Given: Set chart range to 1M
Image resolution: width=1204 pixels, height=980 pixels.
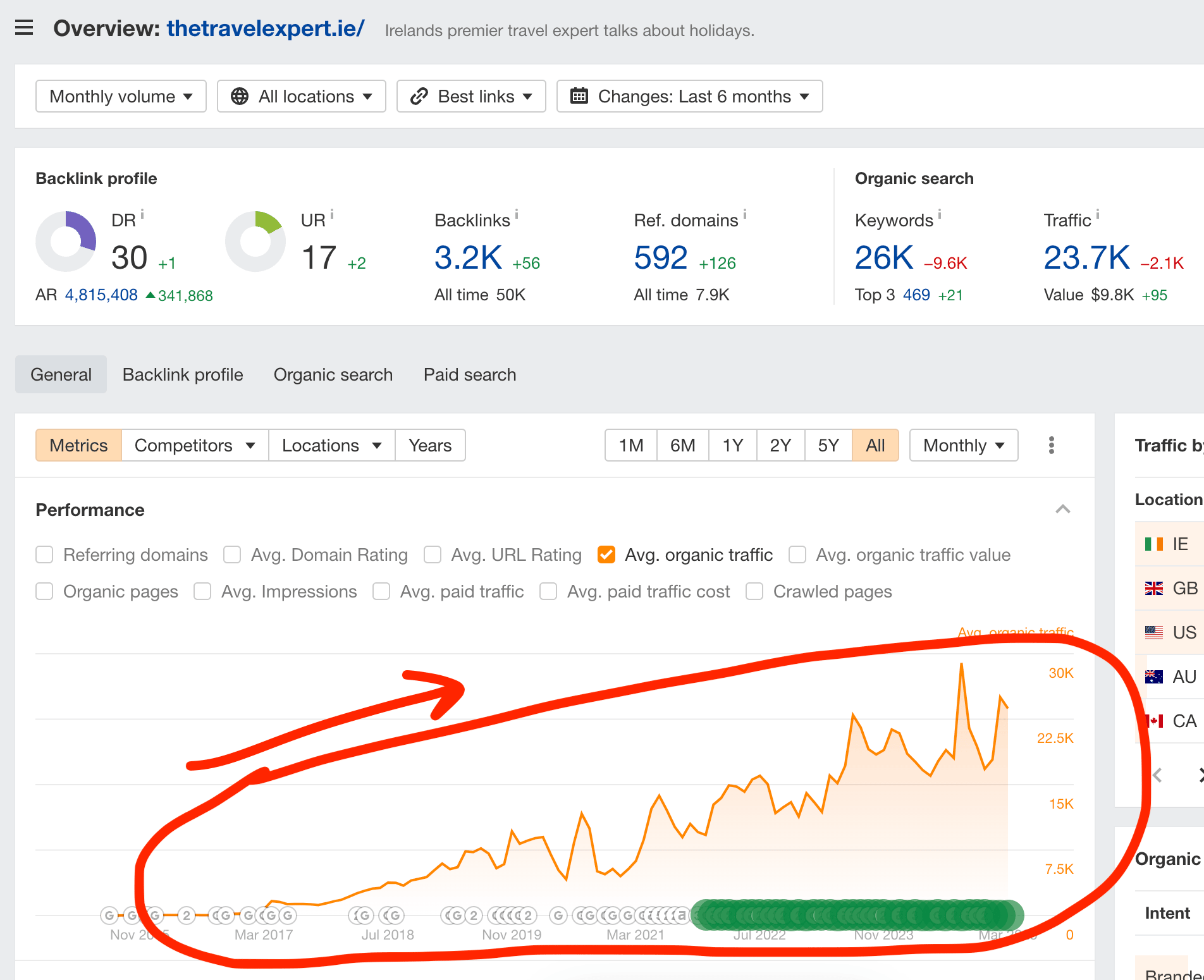Looking at the screenshot, I should click(x=631, y=445).
